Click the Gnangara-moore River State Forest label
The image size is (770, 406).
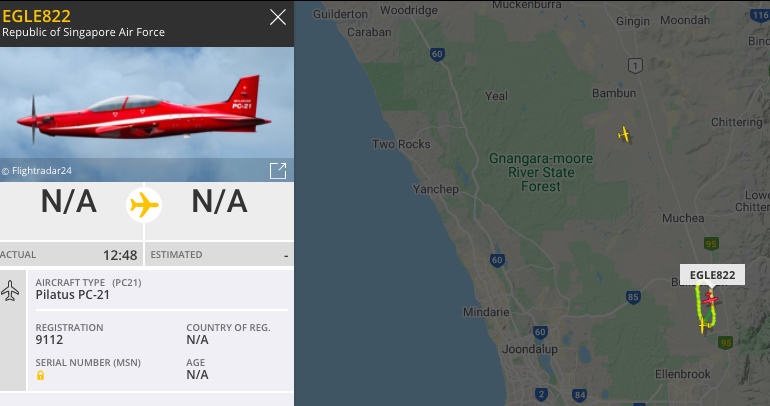pyautogui.click(x=541, y=172)
